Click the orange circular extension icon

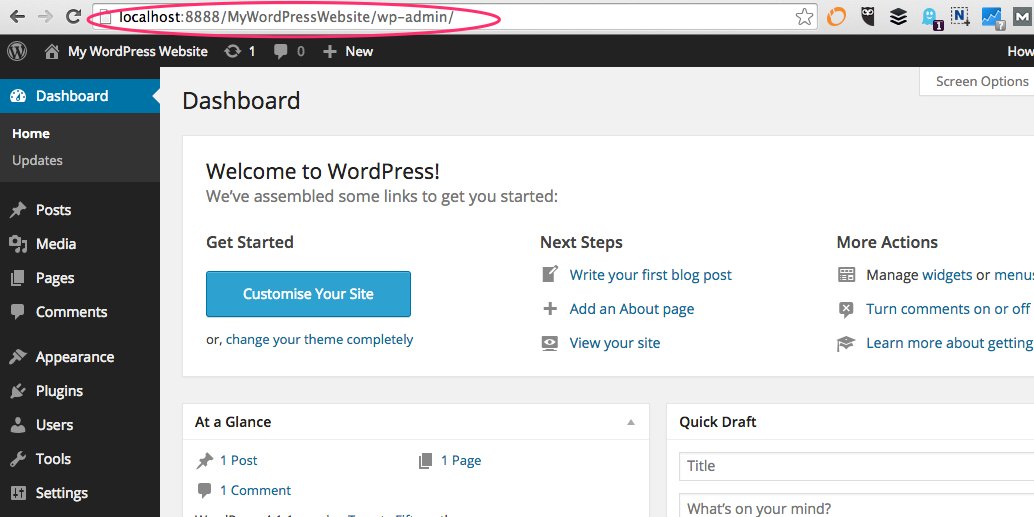coord(836,16)
